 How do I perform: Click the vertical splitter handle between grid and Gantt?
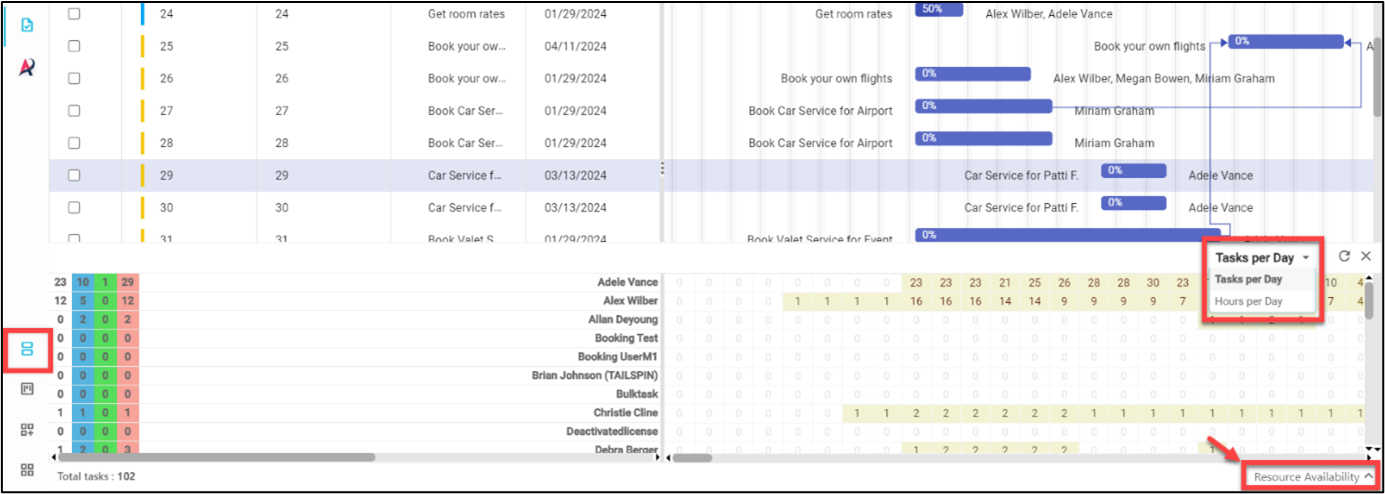click(662, 170)
